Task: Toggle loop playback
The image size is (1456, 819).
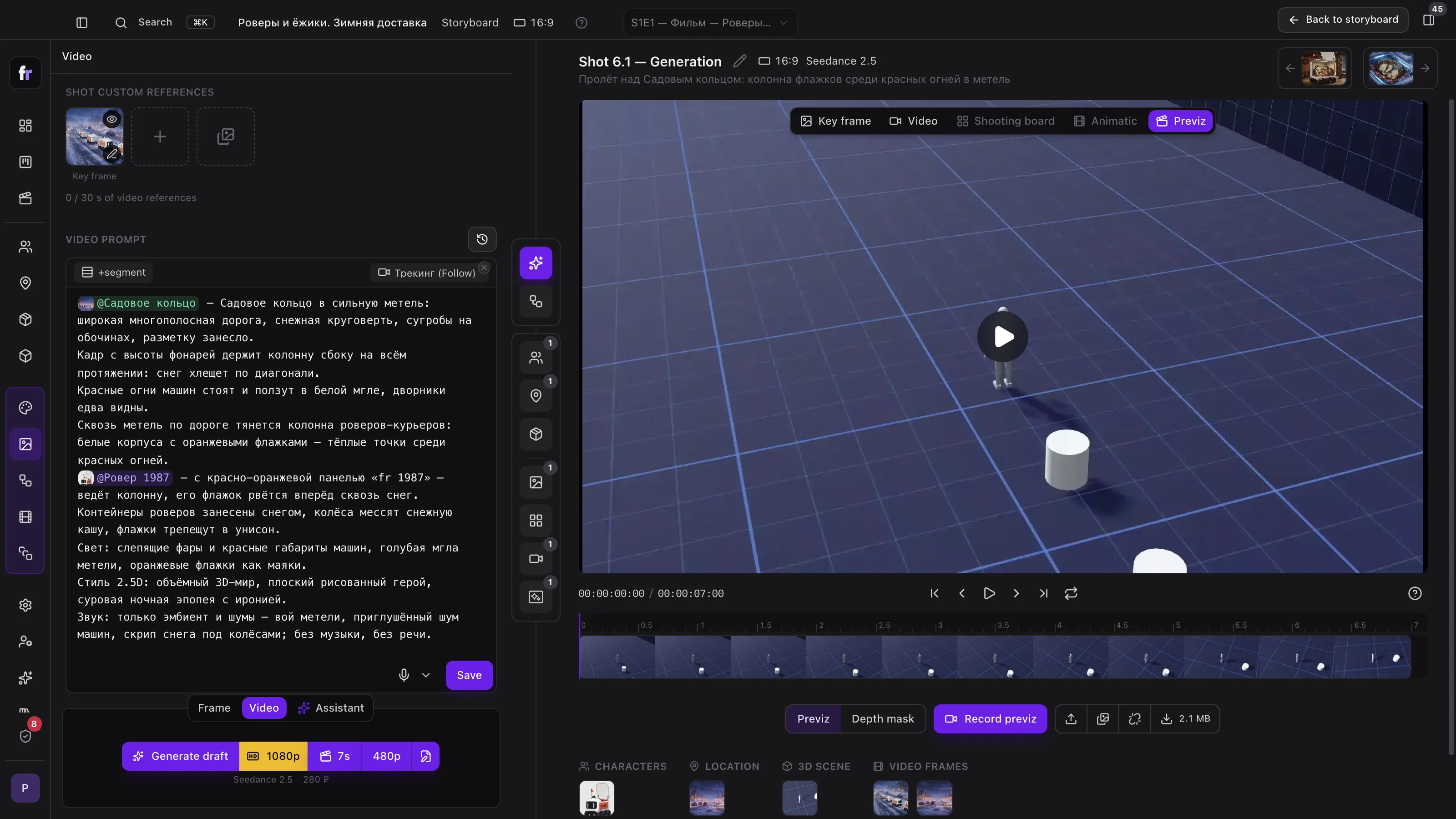Action: tap(1071, 593)
